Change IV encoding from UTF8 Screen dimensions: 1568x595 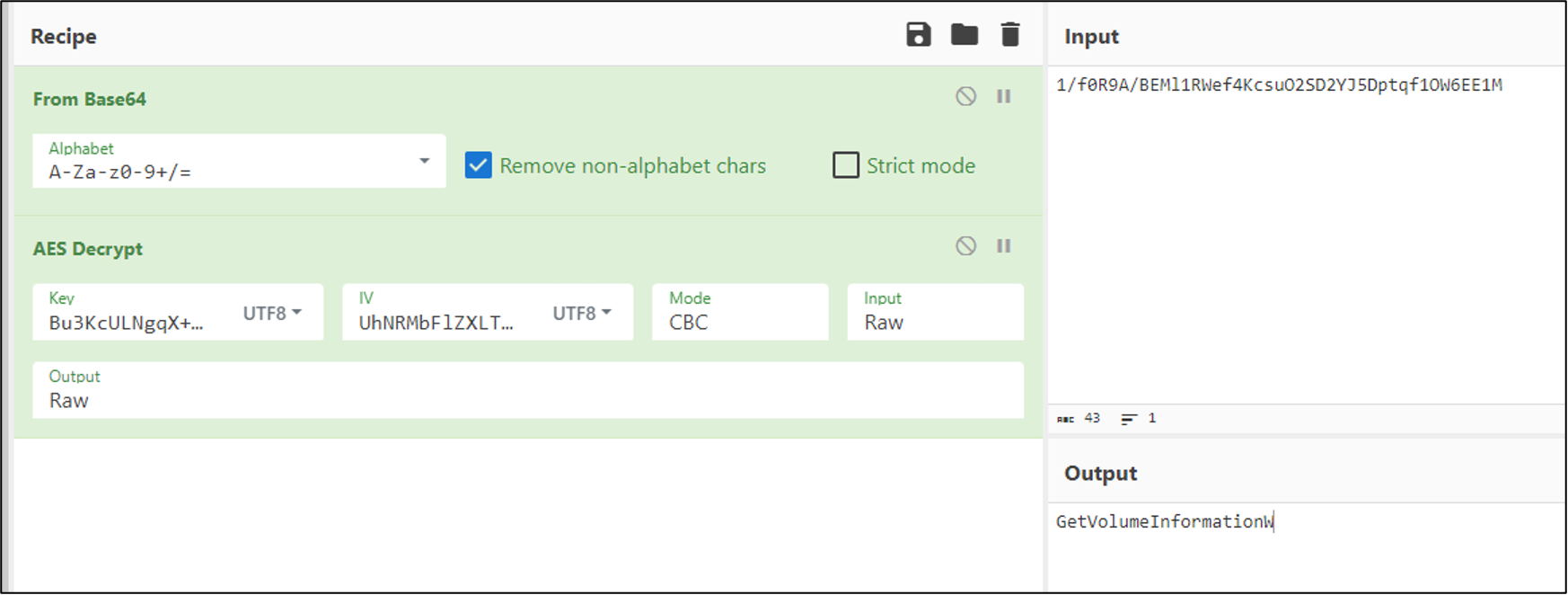pos(582,313)
